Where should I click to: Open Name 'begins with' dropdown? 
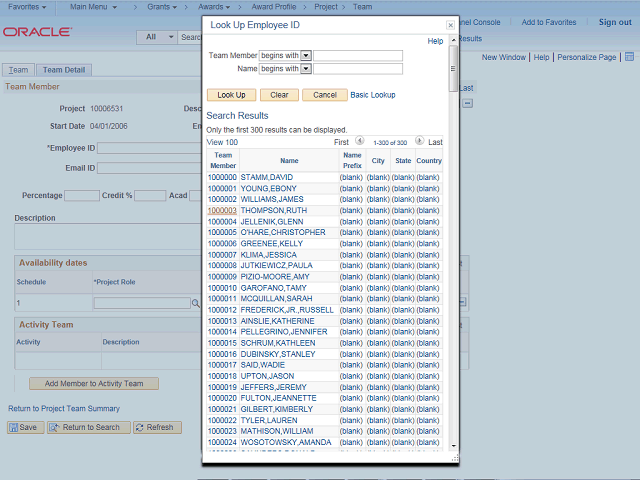306,69
